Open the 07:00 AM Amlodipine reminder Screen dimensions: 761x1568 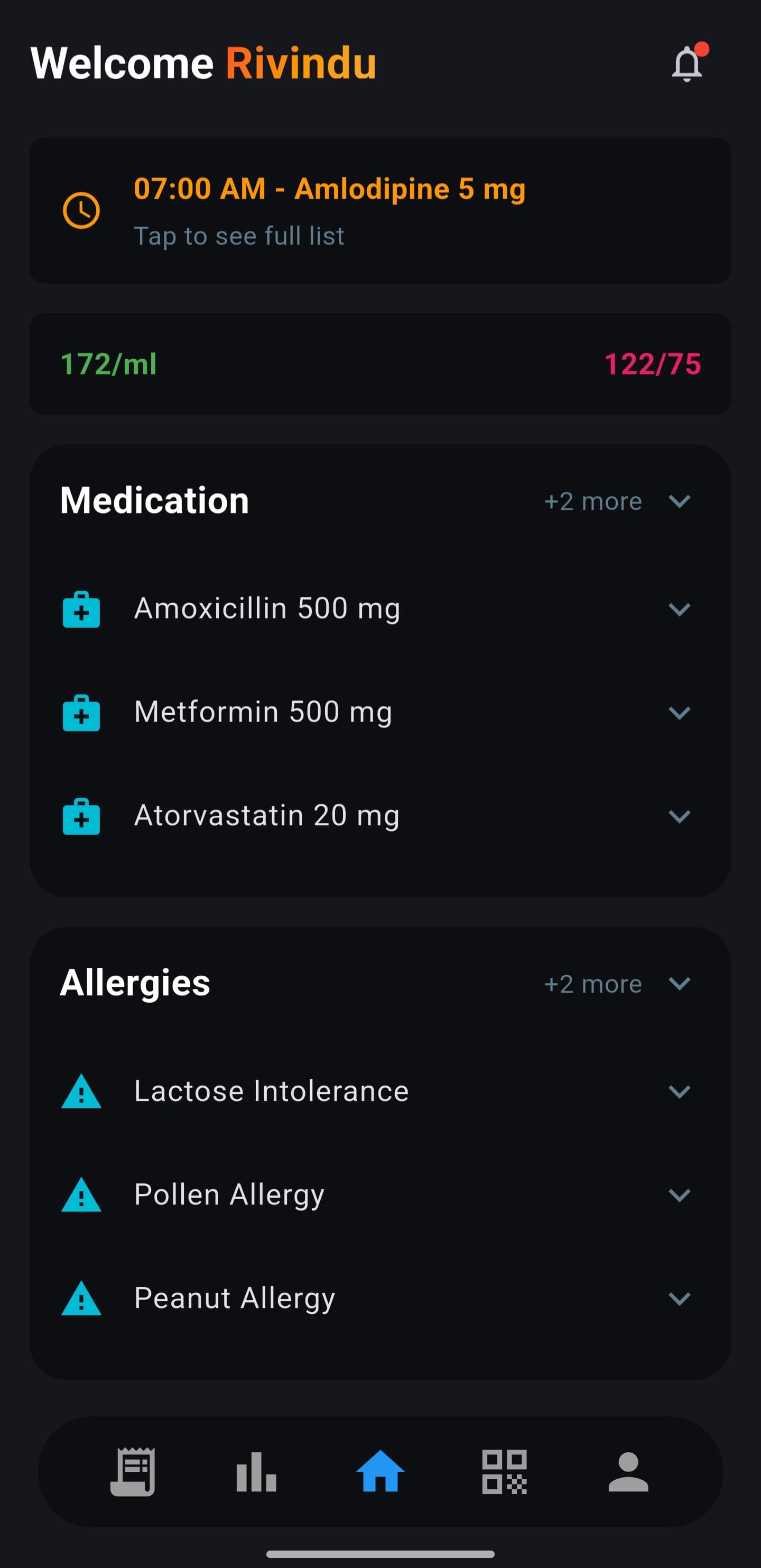[329, 189]
